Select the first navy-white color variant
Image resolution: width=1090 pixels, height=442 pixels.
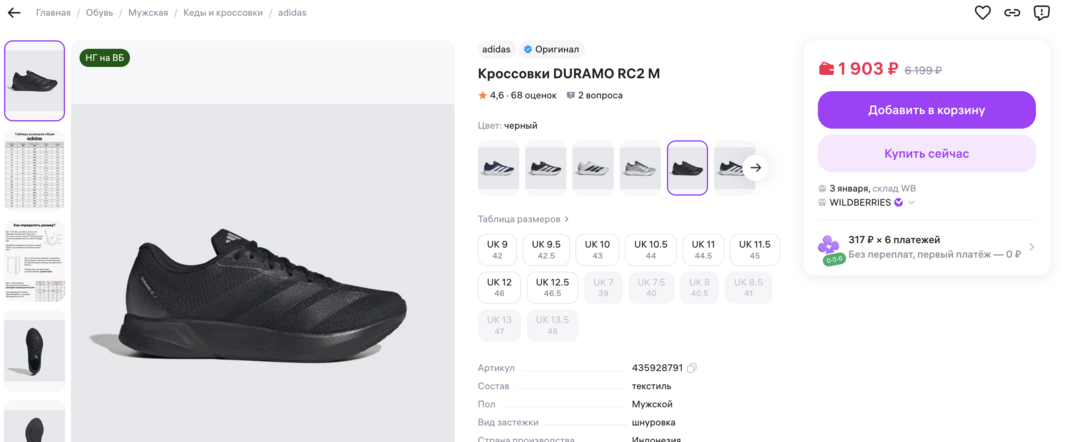pos(498,168)
